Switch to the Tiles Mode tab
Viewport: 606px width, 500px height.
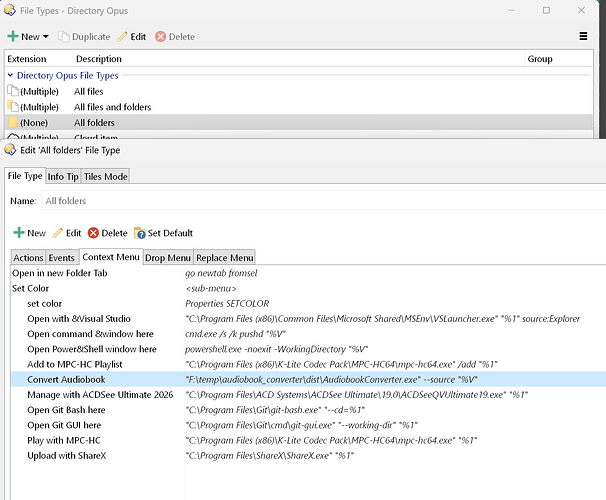click(106, 177)
